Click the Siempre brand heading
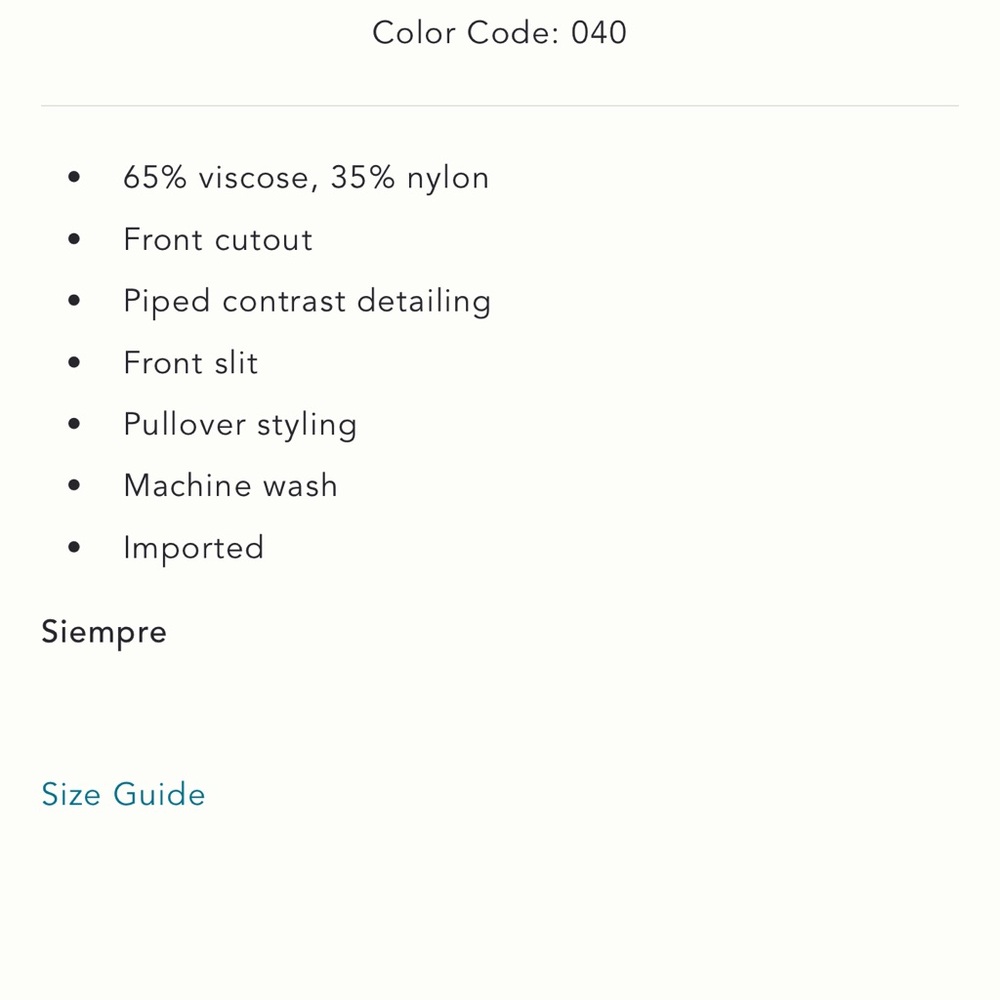Screen dimensions: 1000x1000 coord(104,633)
